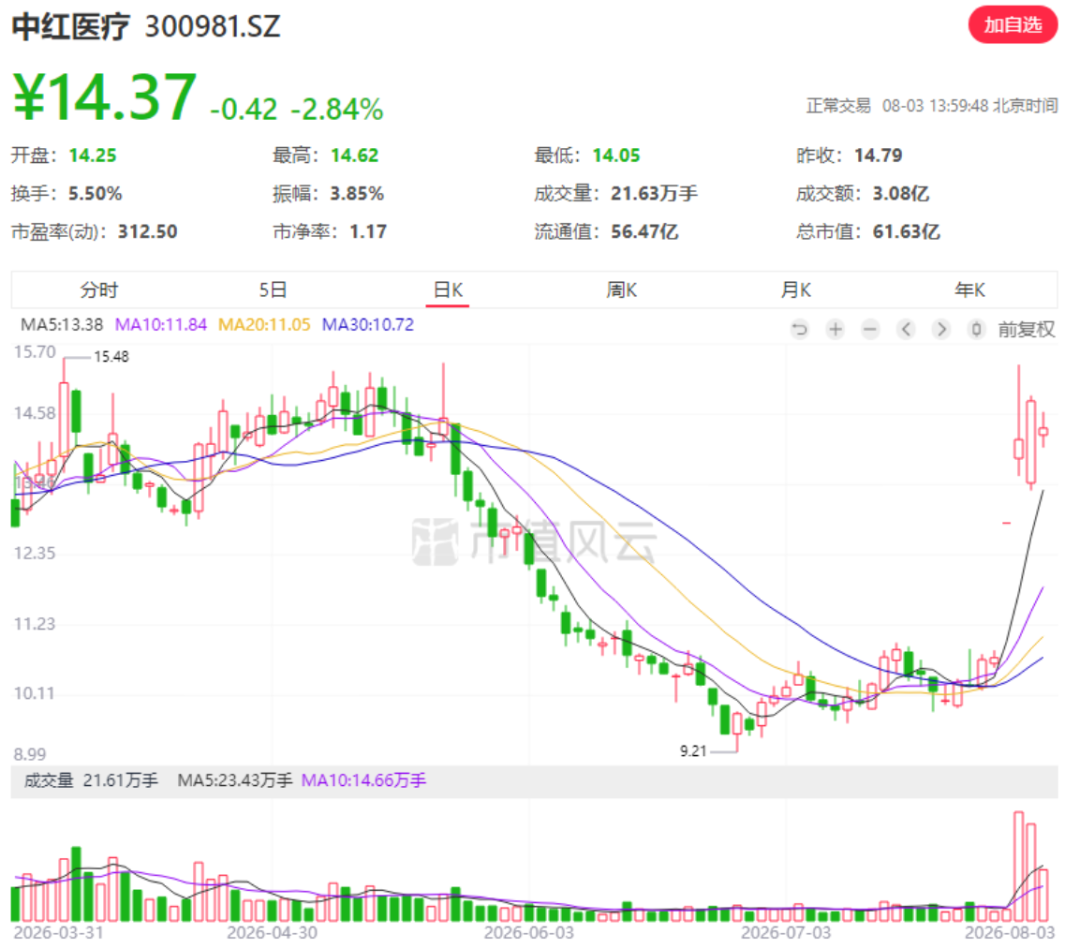Viewport: 1080px width, 949px height.
Task: Switch to the 分时 tab
Action: tap(98, 290)
